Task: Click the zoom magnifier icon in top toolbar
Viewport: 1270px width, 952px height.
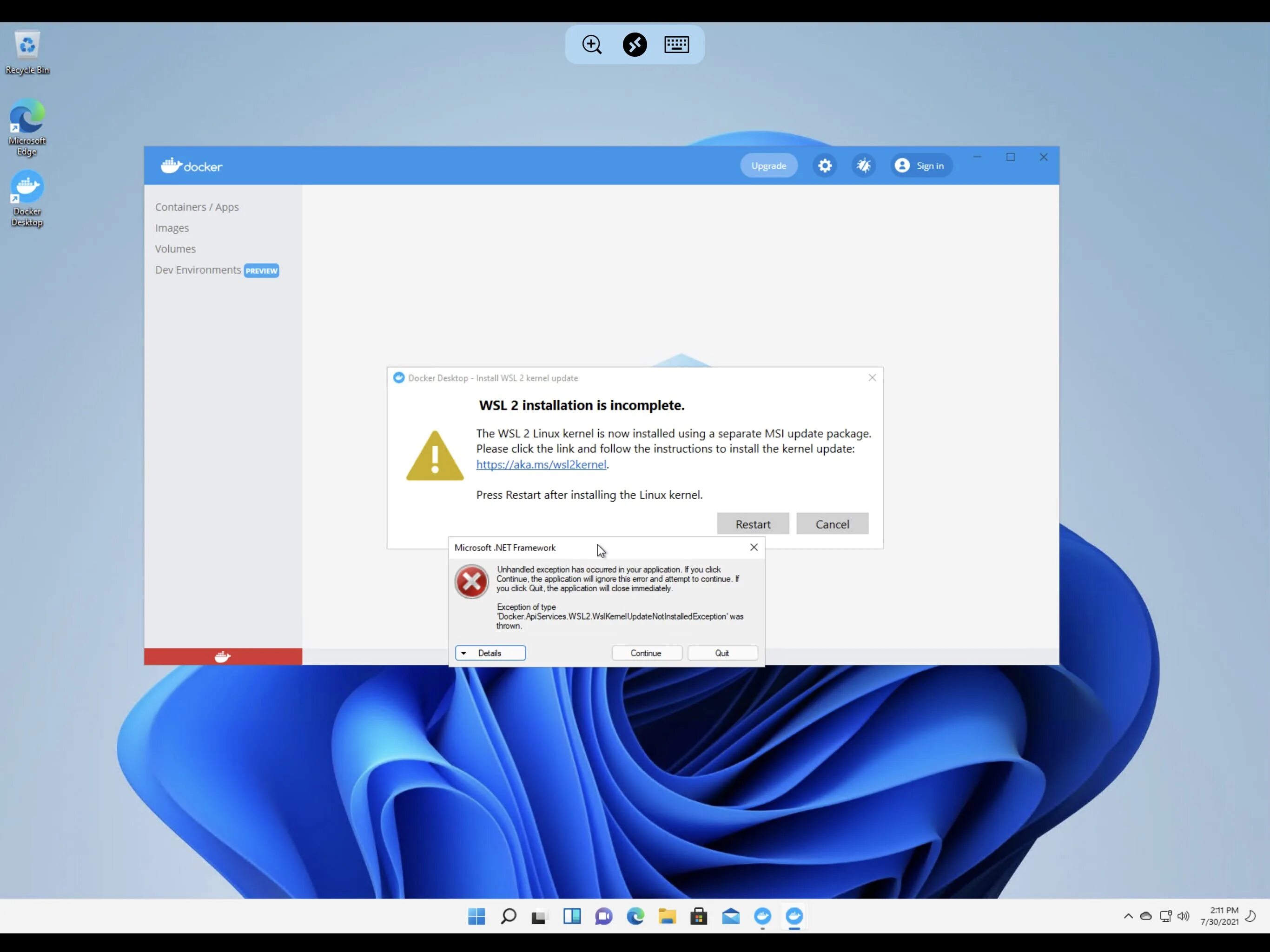Action: (x=591, y=45)
